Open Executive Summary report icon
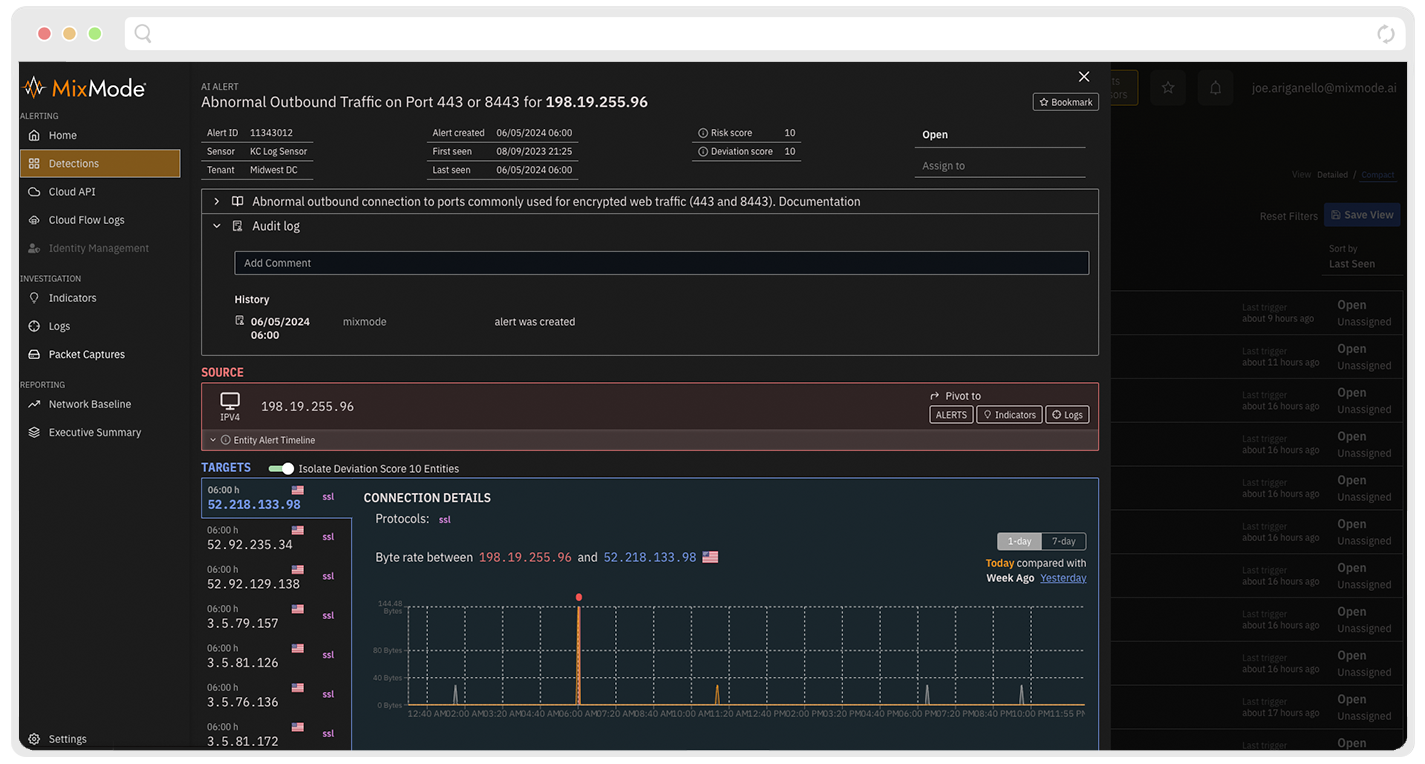The width and height of the screenshot is (1425, 764). [34, 433]
